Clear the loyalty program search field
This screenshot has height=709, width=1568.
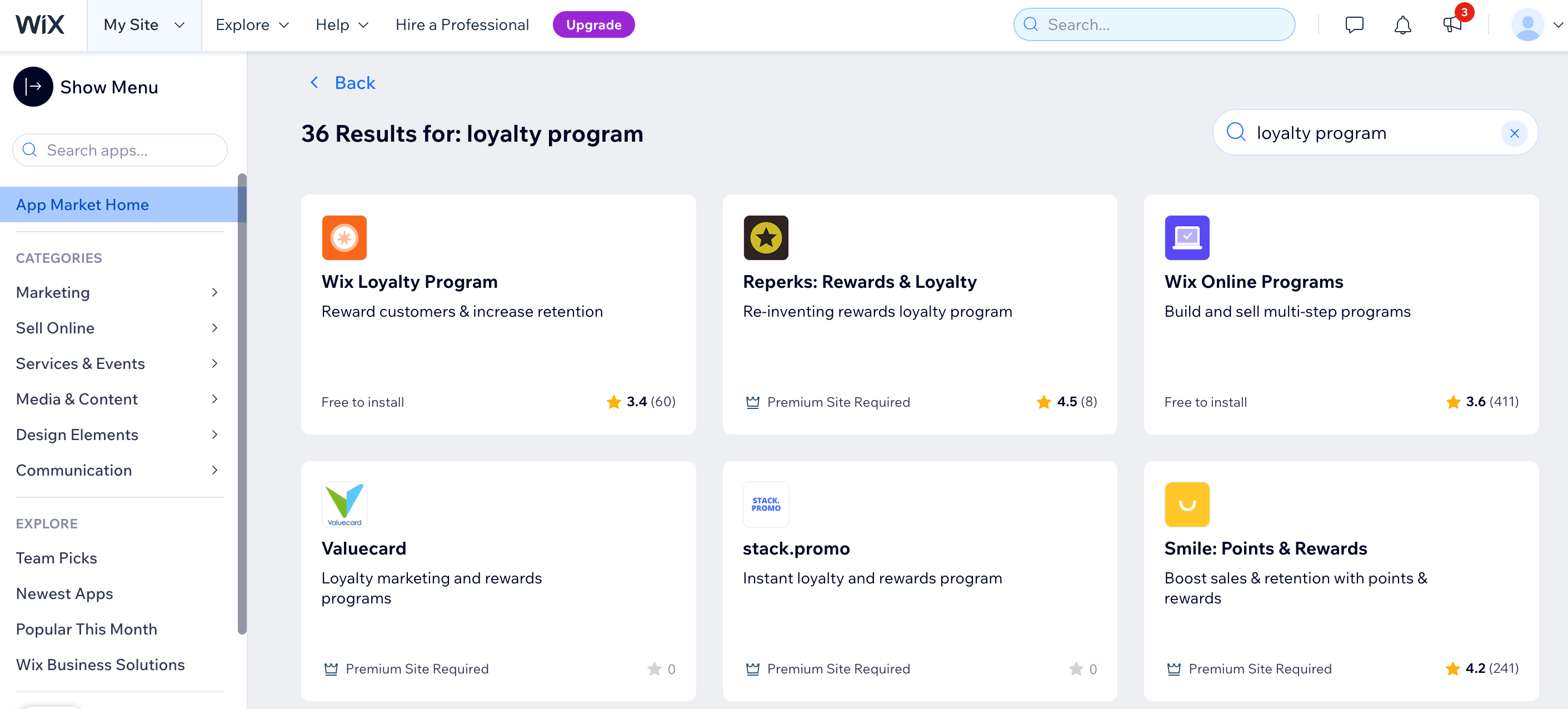1516,132
